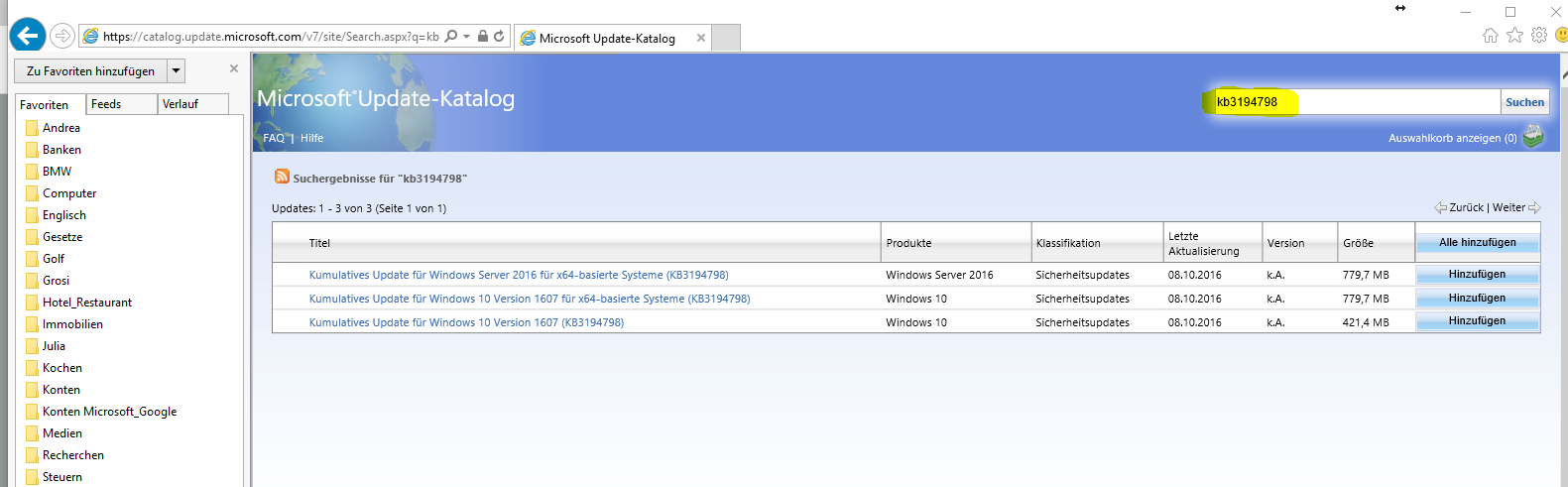
Task: Sort results by Größe column header
Action: click(x=1358, y=243)
